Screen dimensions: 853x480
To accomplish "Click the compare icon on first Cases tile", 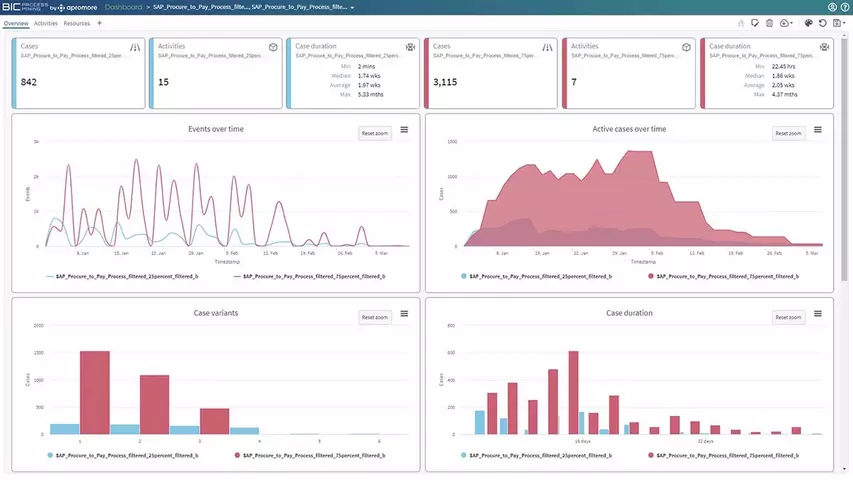I will [135, 47].
